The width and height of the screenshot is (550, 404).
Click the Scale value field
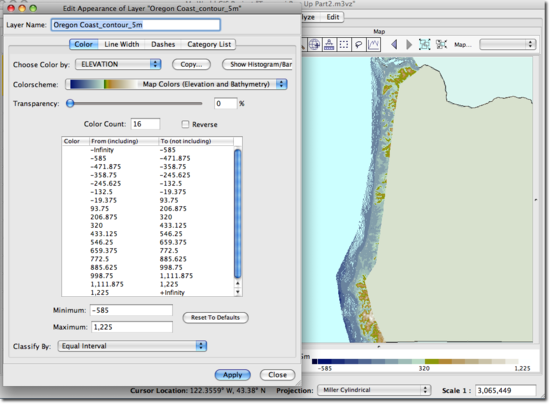[x=505, y=390]
